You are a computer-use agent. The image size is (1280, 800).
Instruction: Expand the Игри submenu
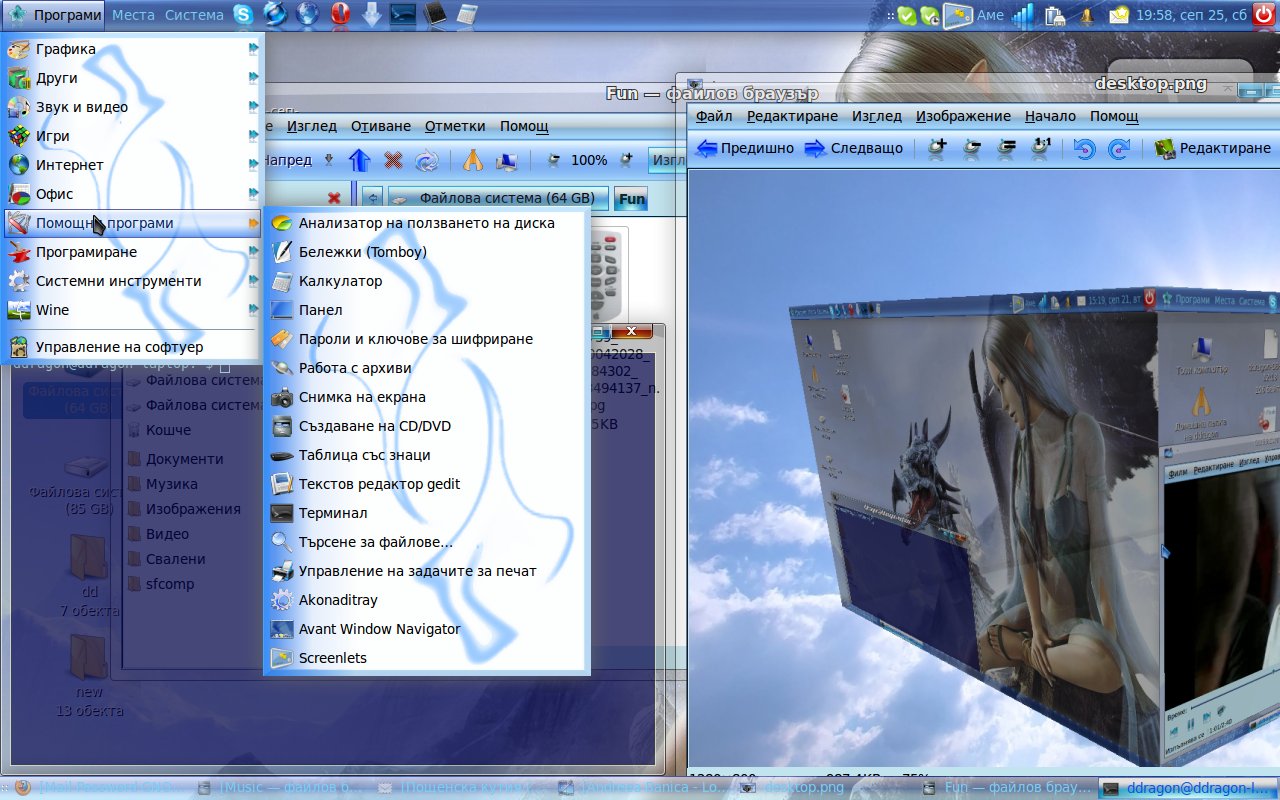coord(132,136)
